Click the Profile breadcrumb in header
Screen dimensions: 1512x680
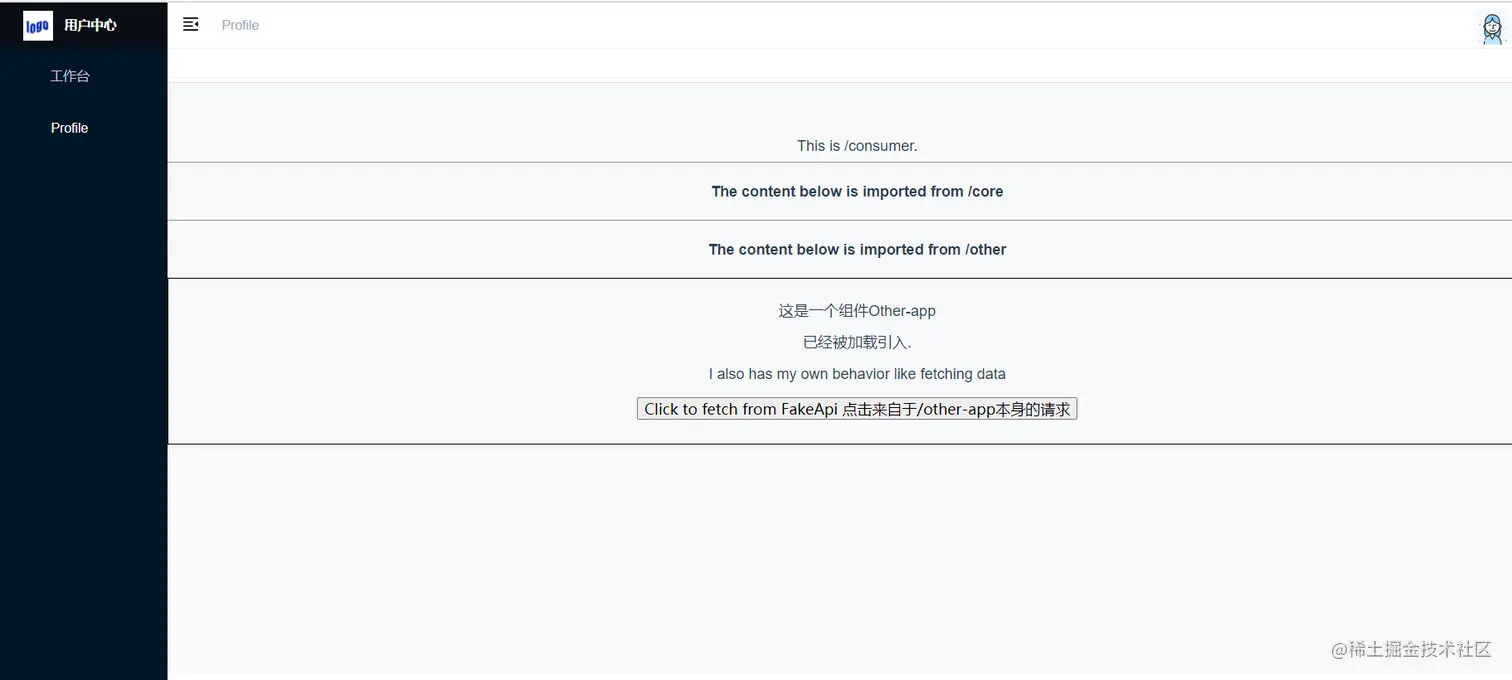240,25
